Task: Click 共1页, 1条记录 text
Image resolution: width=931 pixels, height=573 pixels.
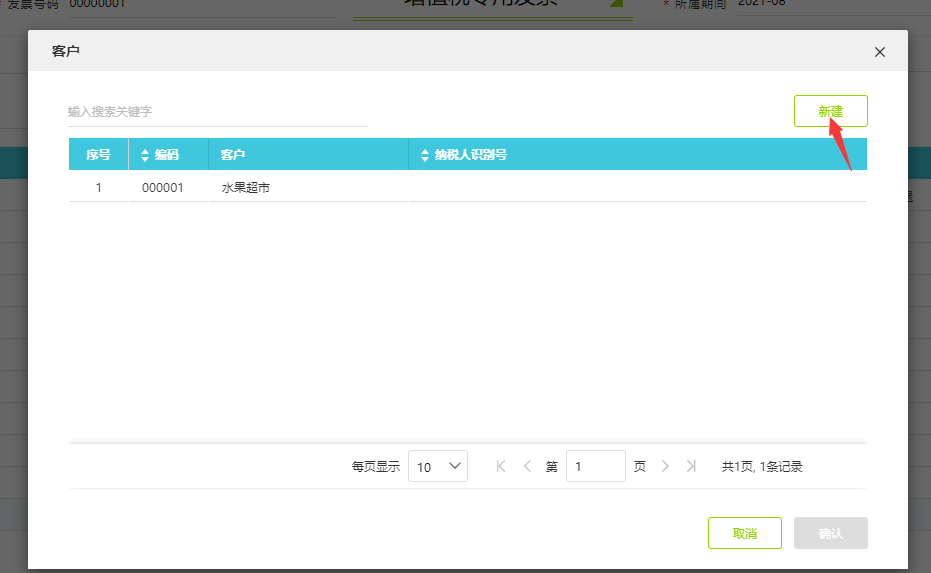Action: tap(762, 467)
